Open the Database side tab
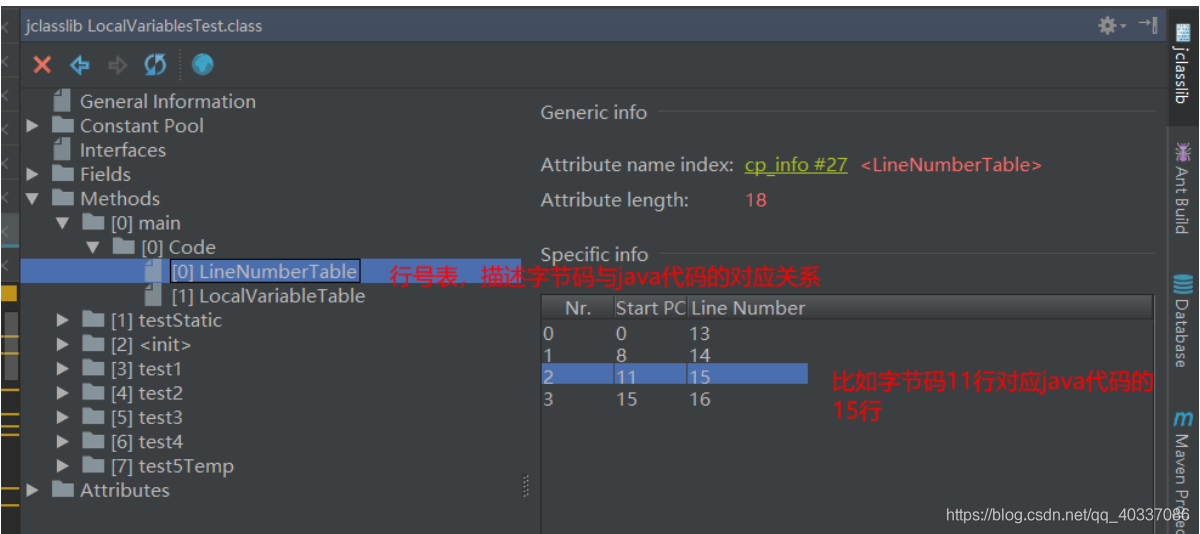This screenshot has width=1200, height=534. 1183,320
